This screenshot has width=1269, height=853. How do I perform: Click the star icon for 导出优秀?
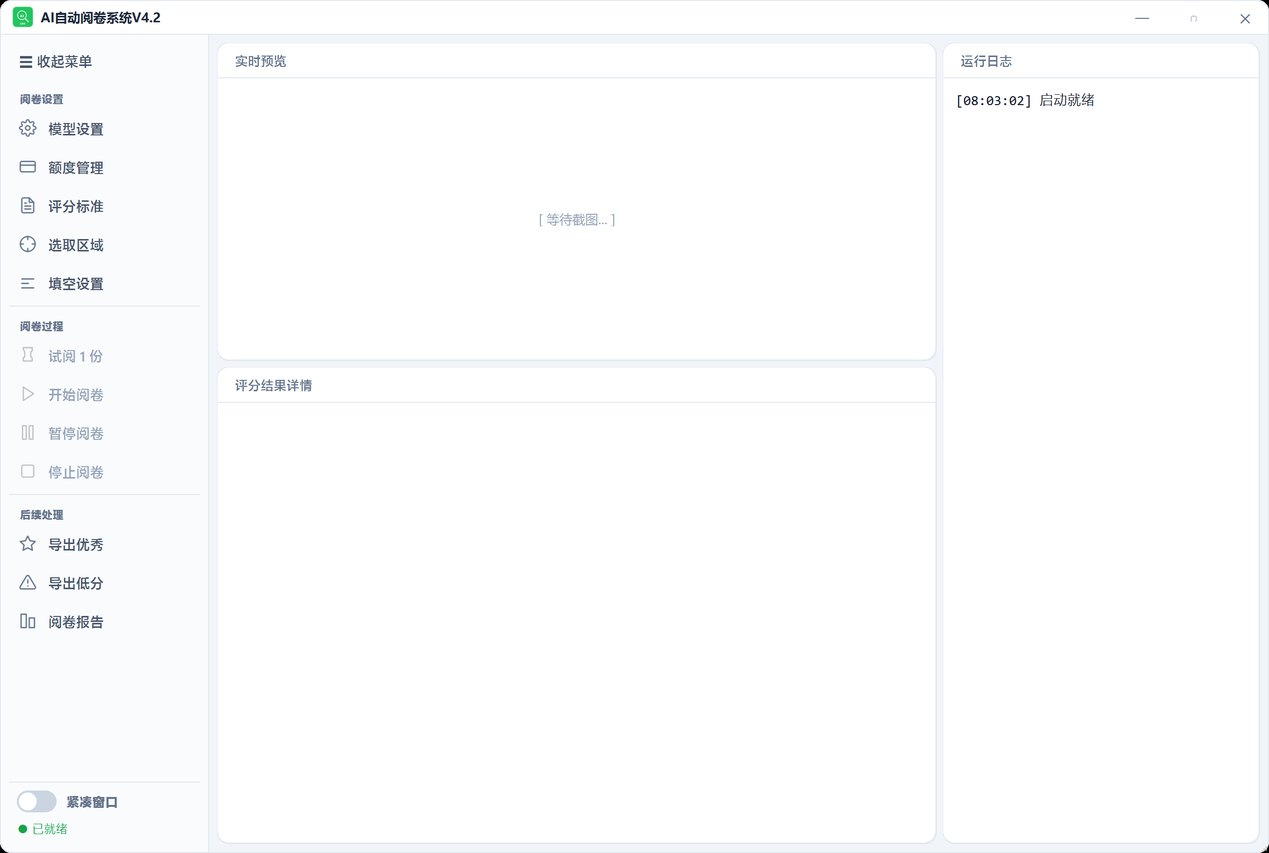coord(28,544)
